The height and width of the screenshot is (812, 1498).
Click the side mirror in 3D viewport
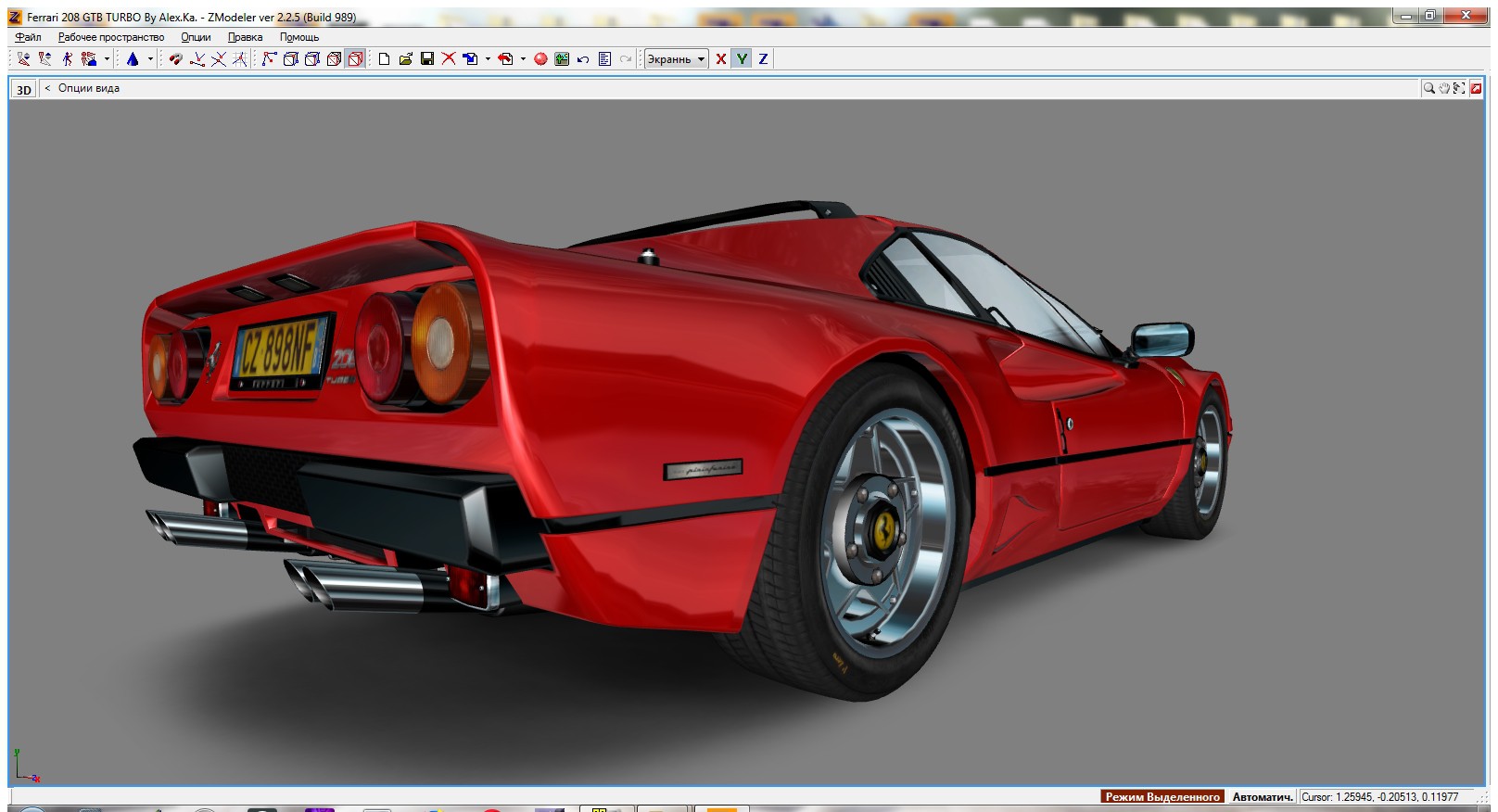[1162, 340]
